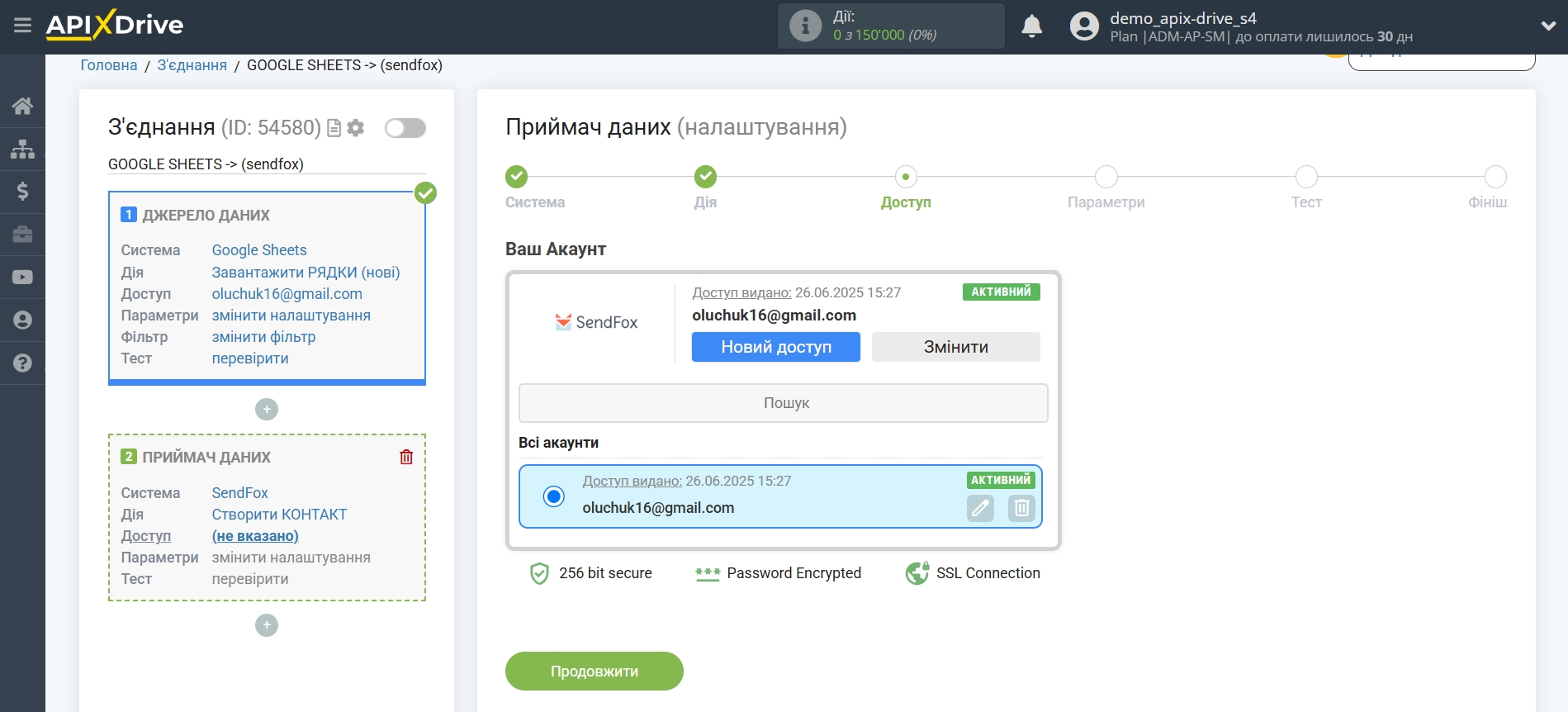1568x712 pixels.
Task: Open the notifications bell
Action: pyautogui.click(x=1031, y=26)
